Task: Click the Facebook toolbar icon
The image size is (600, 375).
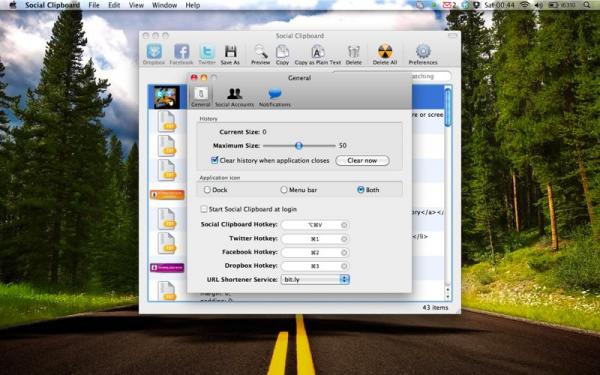Action: [x=181, y=52]
